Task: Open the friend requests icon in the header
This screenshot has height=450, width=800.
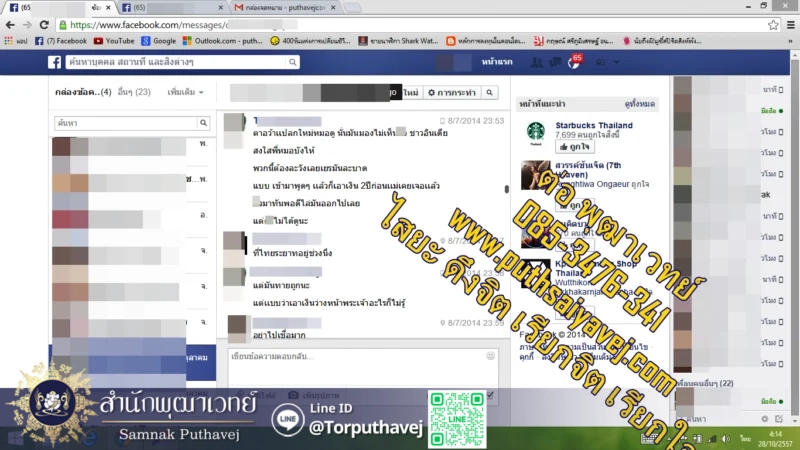Action: coord(536,62)
